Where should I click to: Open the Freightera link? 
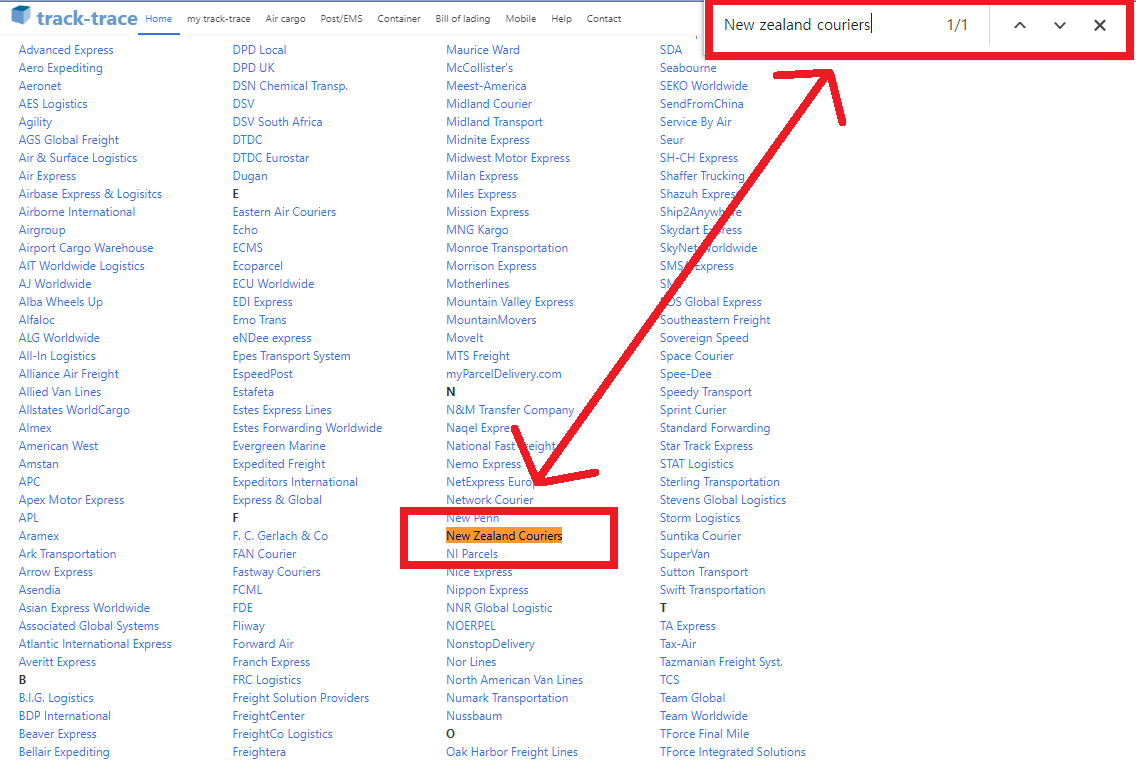coord(259,752)
